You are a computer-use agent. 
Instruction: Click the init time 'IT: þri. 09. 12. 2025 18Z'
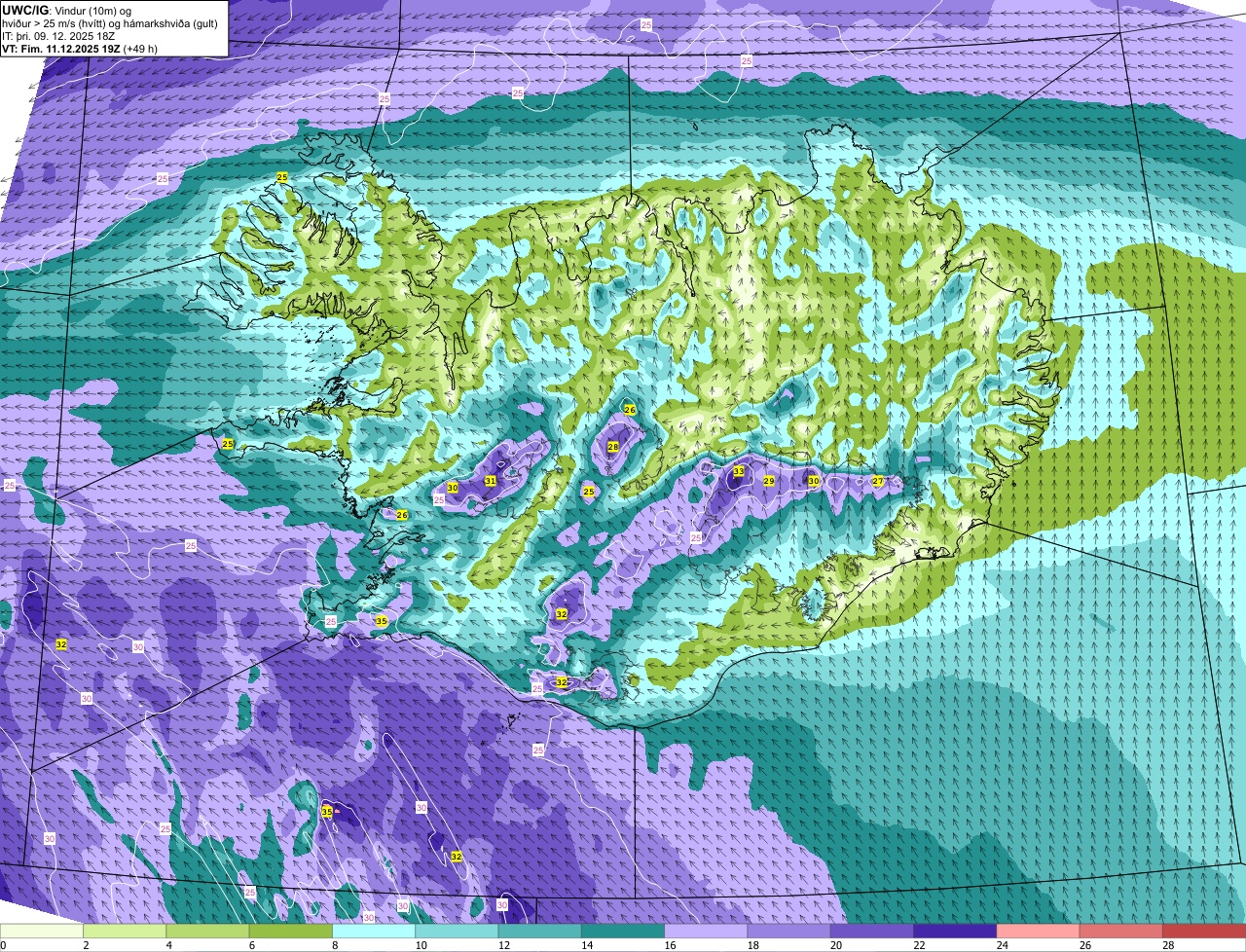coord(59,35)
